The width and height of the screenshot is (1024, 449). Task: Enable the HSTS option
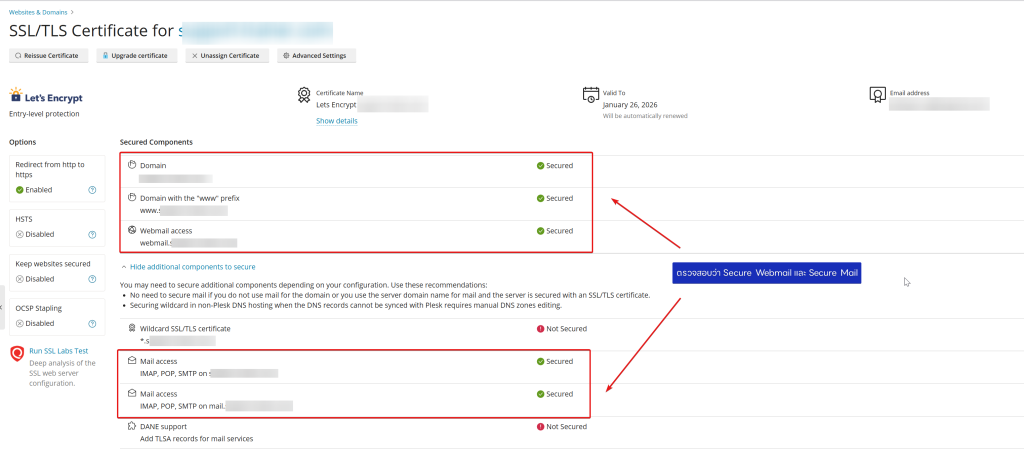[38, 235]
